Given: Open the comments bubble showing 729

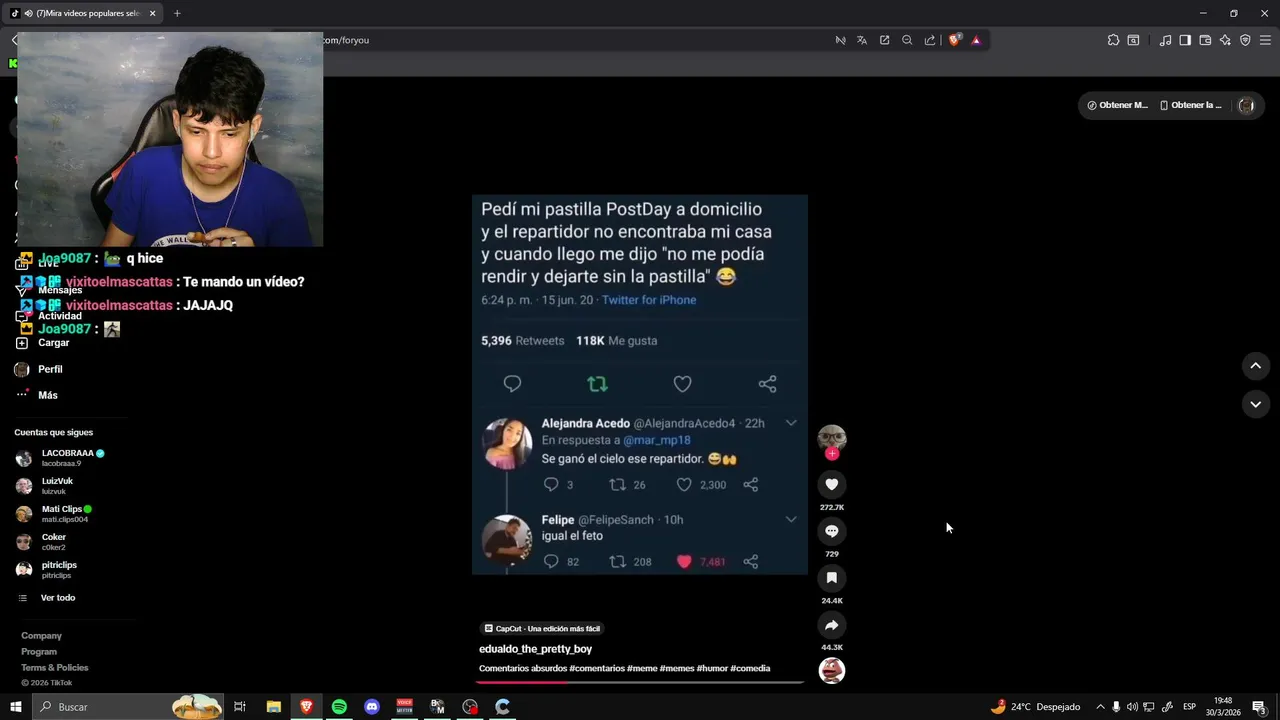Looking at the screenshot, I should 831,531.
